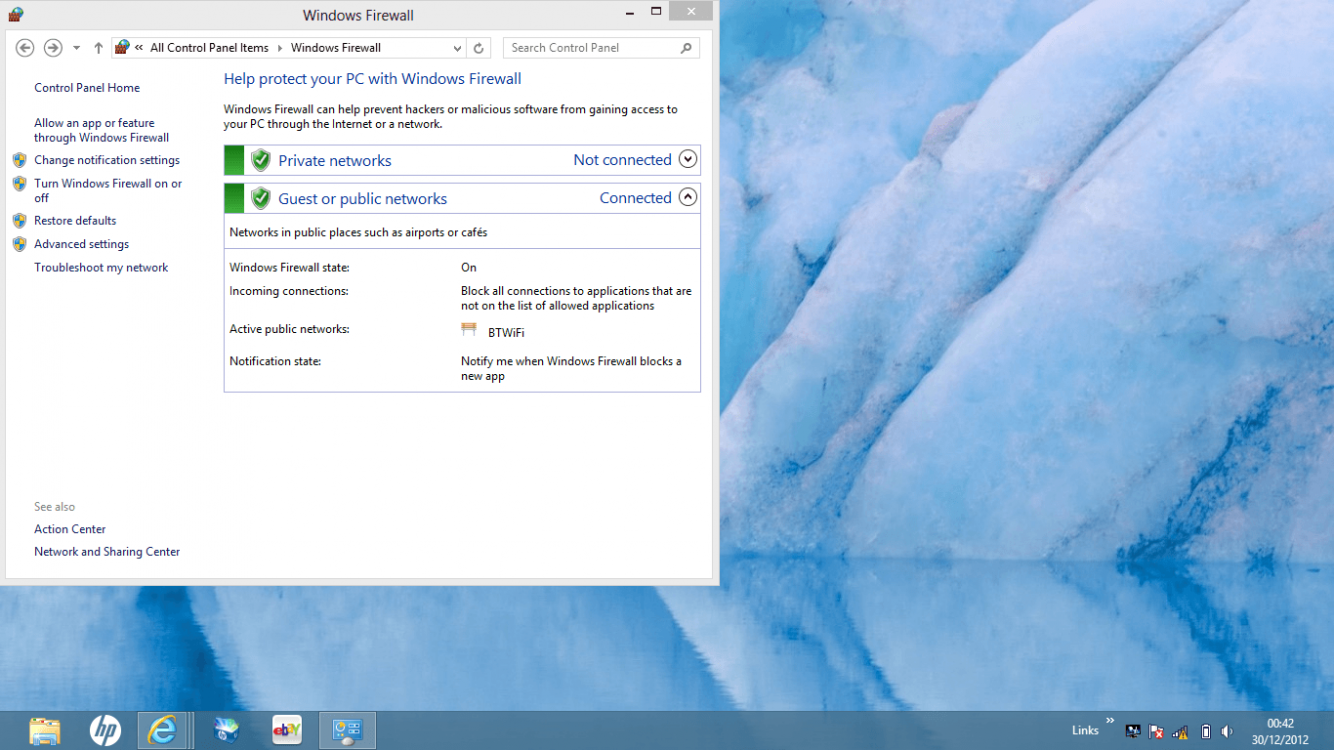Click the Incoming connections label
Viewport: 1334px width, 750px height.
pos(289,291)
